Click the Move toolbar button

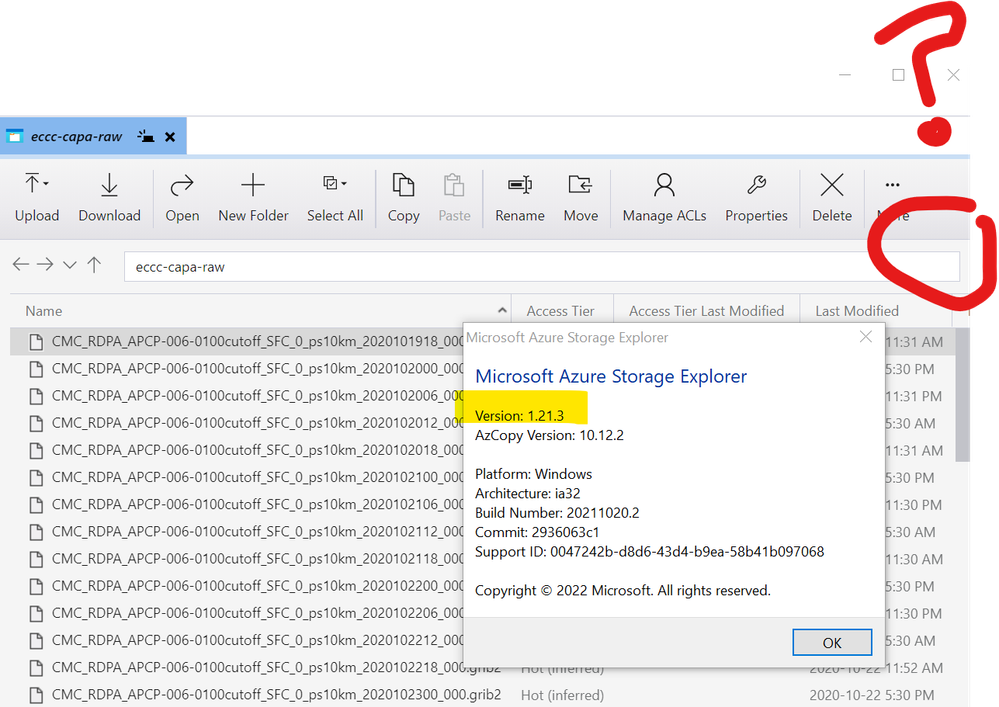(580, 198)
